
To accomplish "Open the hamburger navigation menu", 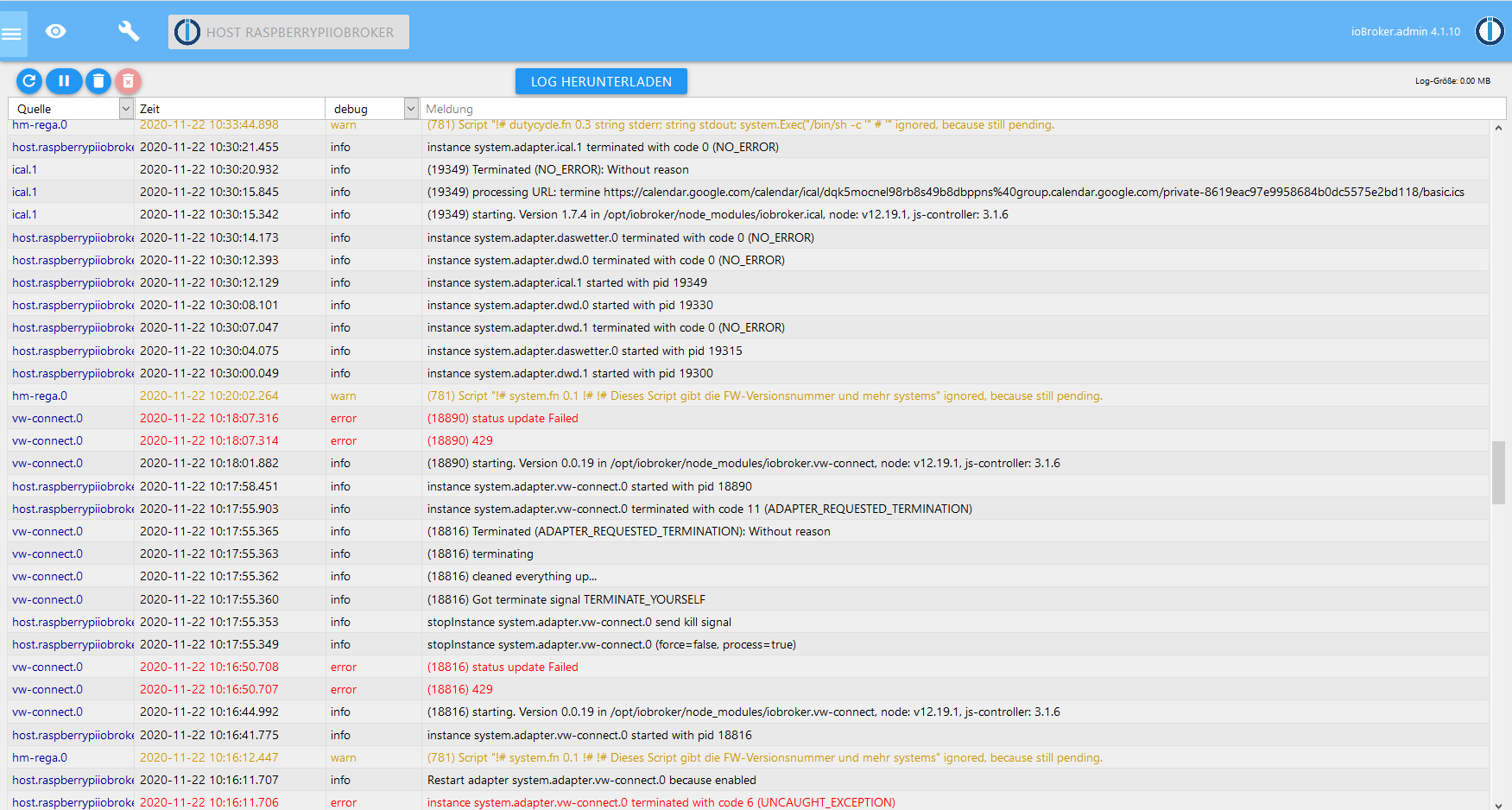I will click(12, 34).
